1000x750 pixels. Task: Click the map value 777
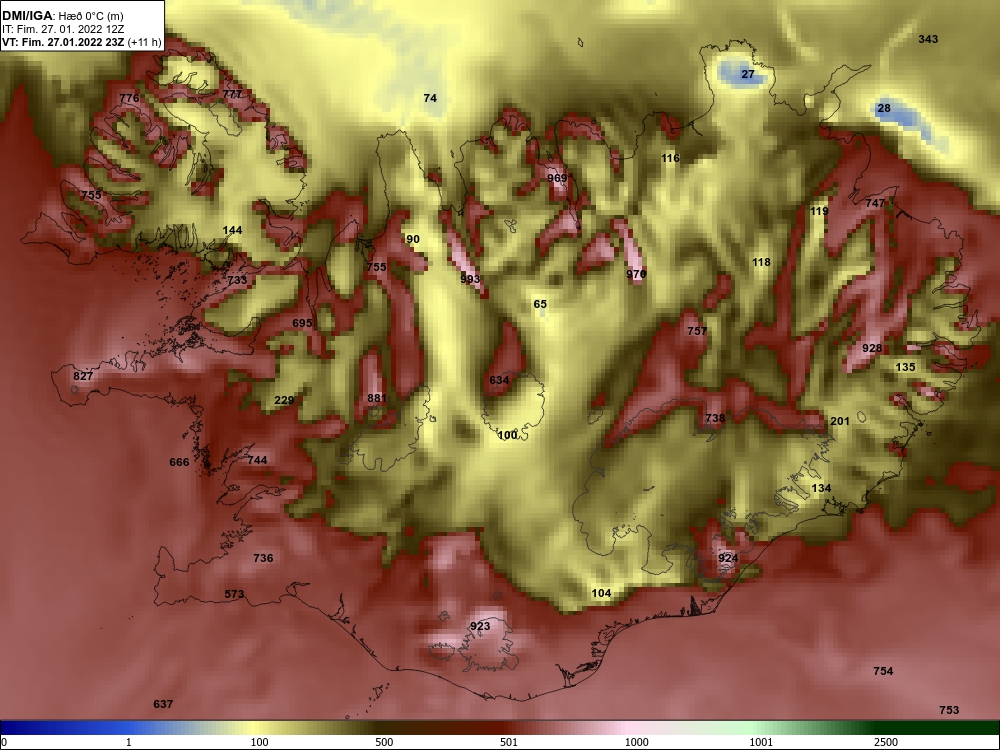[x=232, y=94]
